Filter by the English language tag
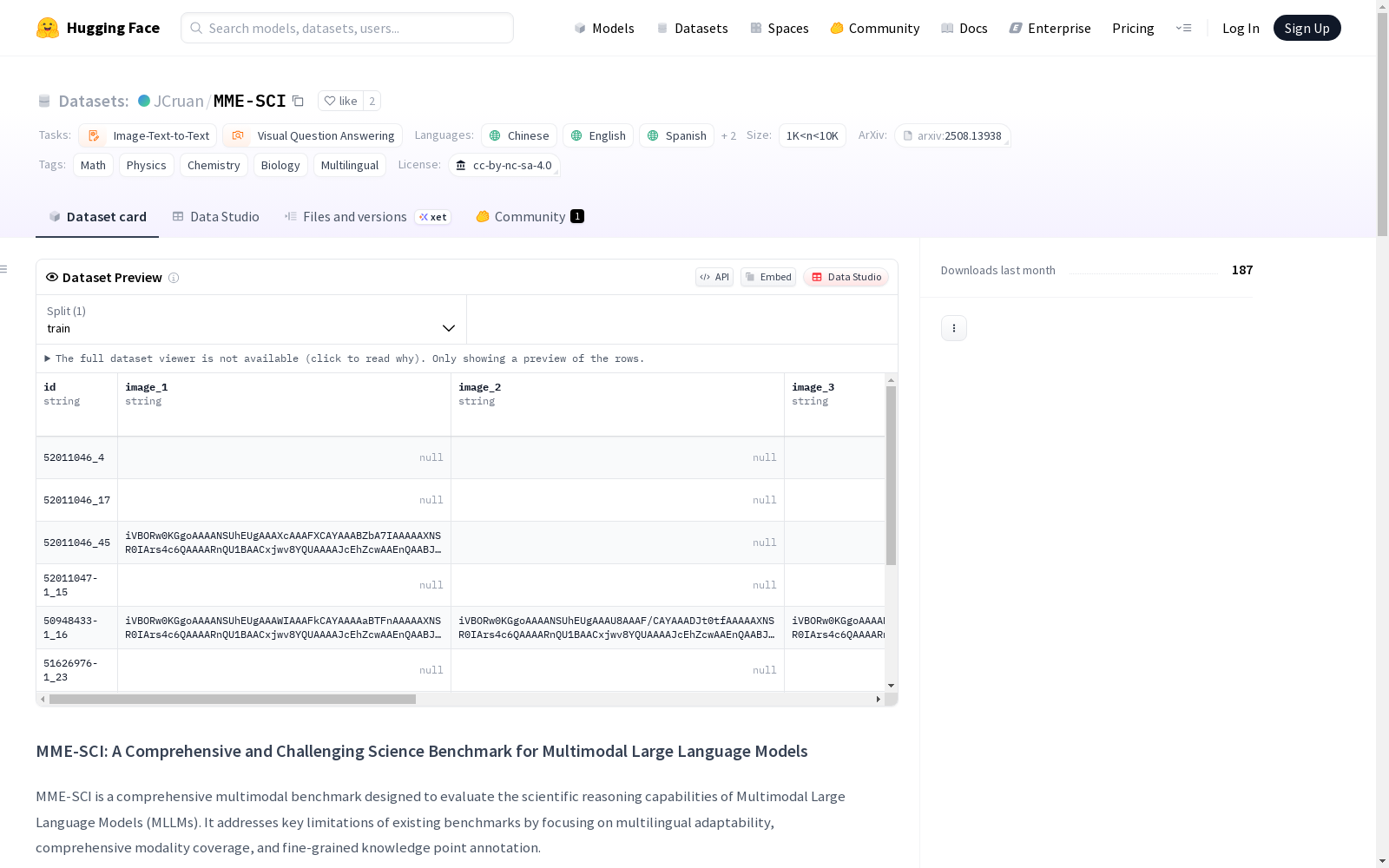This screenshot has width=1389, height=868. (598, 135)
